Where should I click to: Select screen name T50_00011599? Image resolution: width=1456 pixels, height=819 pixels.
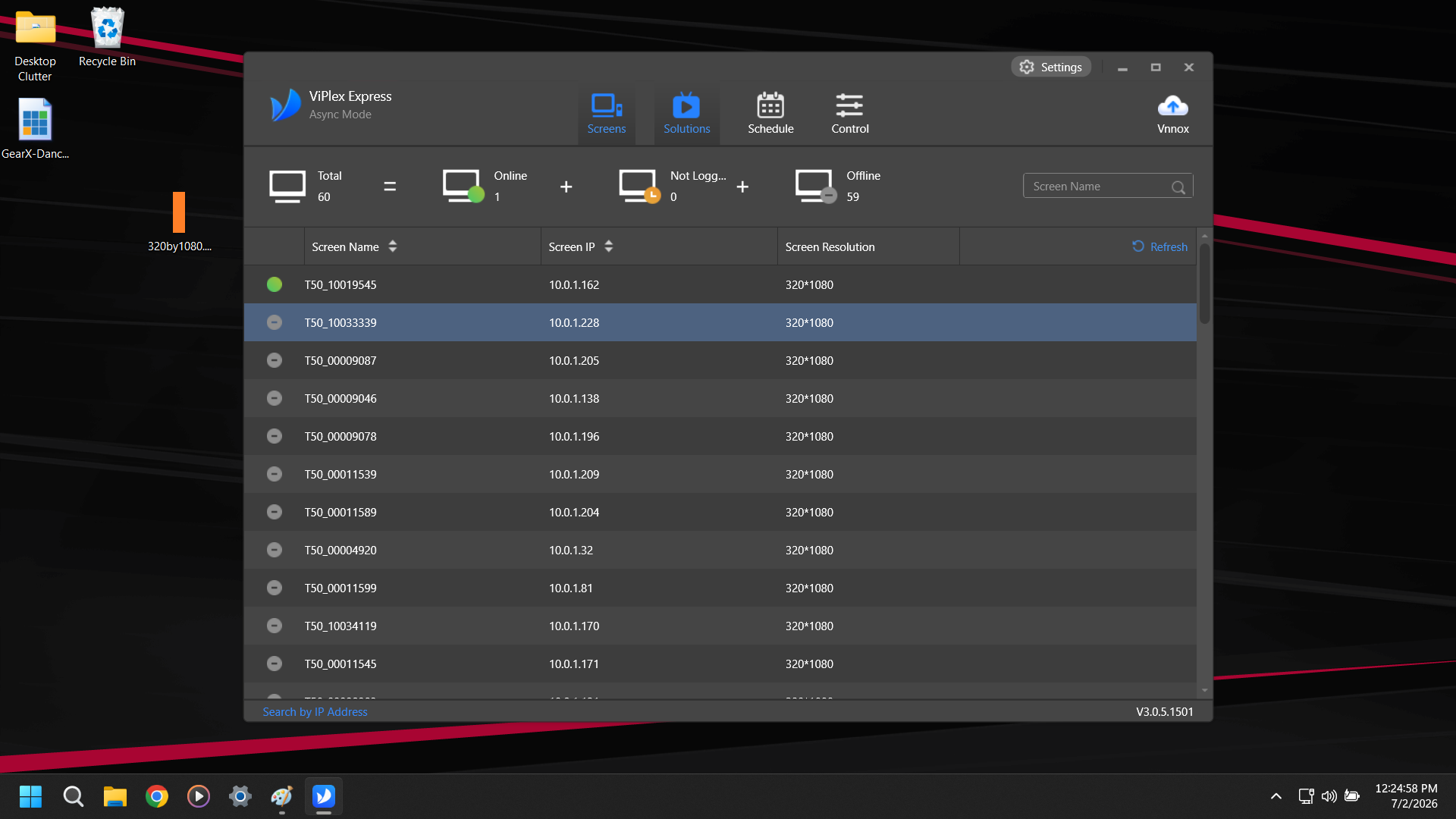click(340, 588)
